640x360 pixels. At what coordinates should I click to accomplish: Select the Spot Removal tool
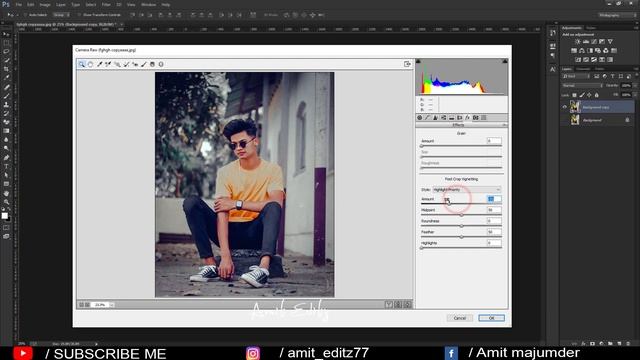click(126, 64)
